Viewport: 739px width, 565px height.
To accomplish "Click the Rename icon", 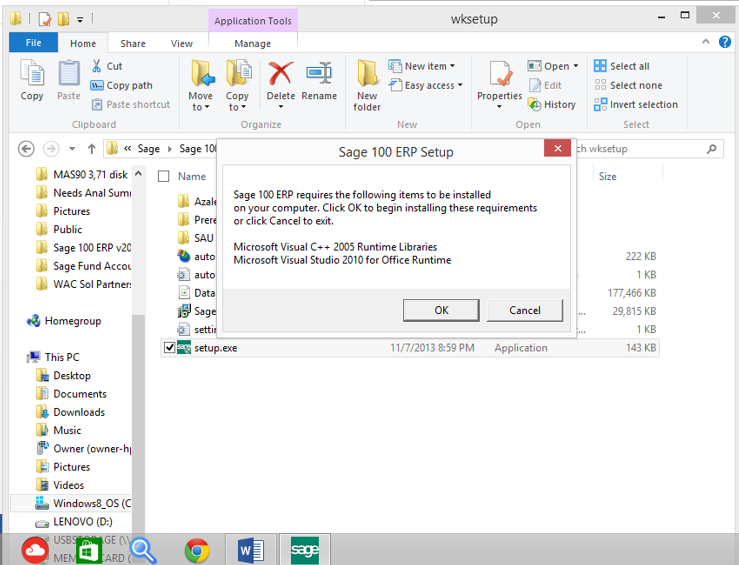I will (x=319, y=74).
